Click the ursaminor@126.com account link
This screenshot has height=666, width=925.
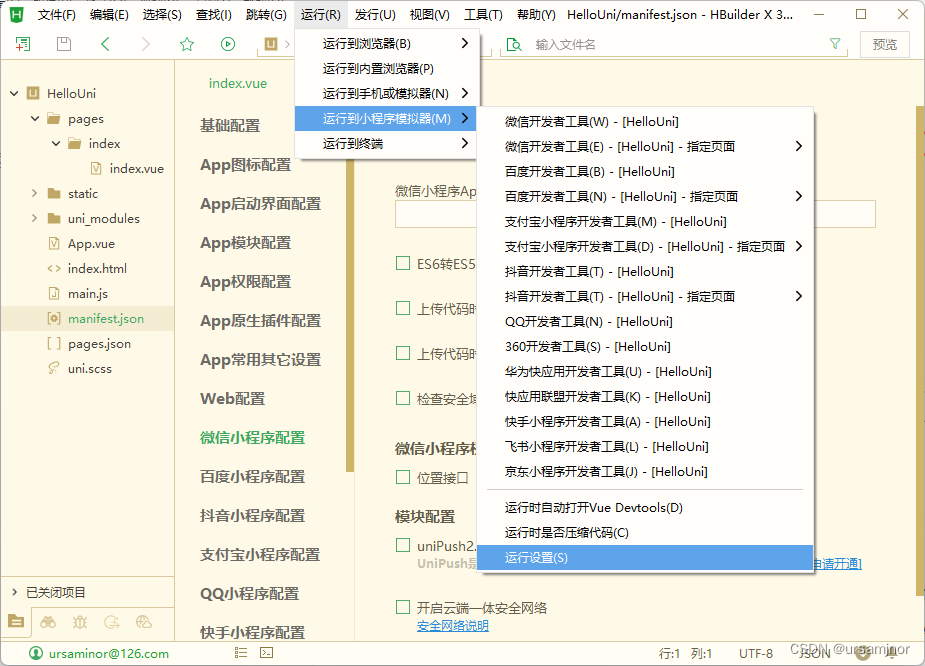109,654
